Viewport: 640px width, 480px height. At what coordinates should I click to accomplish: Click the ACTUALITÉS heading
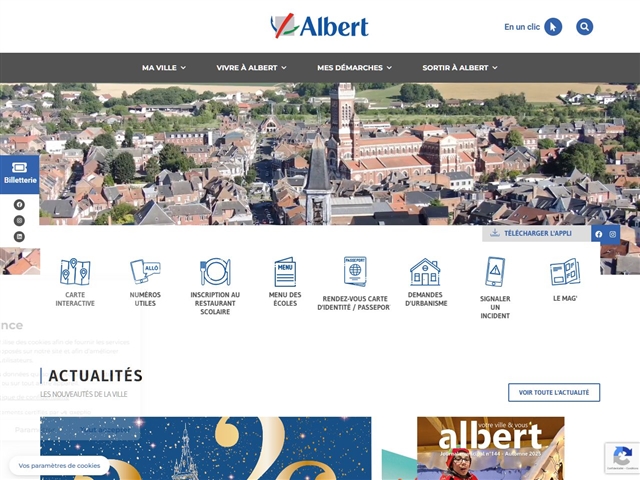(96, 376)
